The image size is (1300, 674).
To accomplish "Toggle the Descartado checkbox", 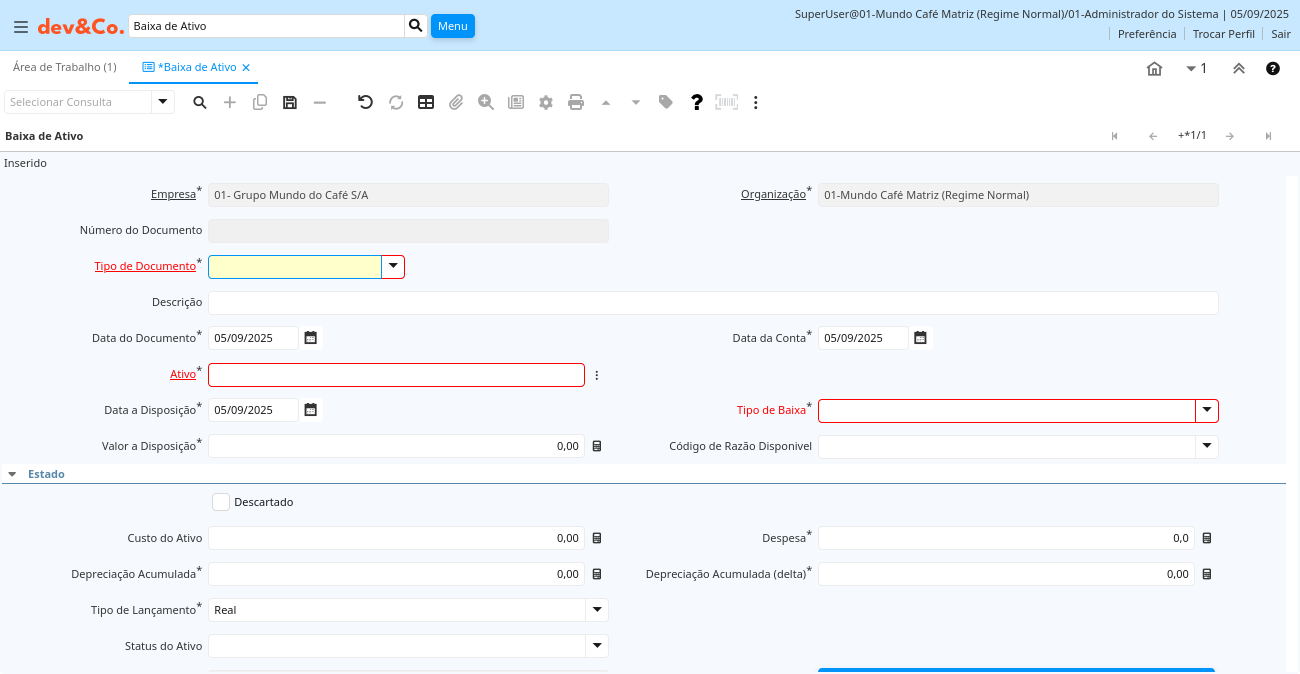I will click(221, 502).
